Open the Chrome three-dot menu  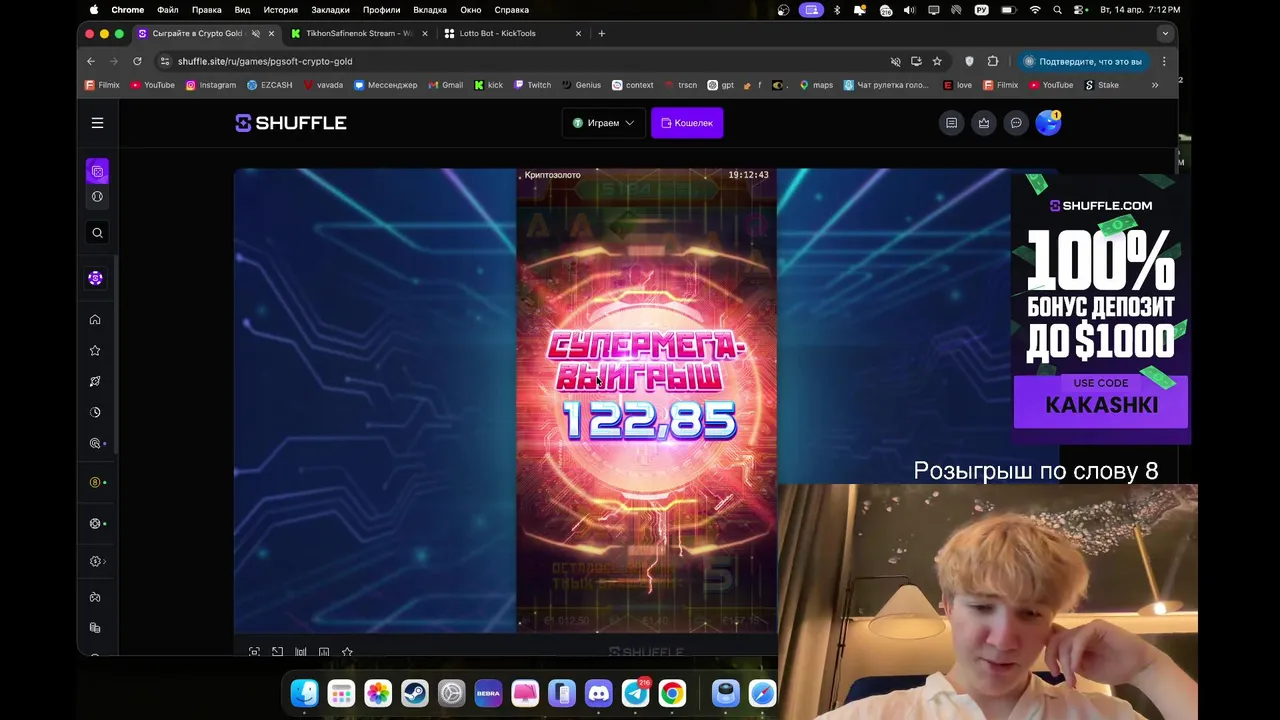click(x=1164, y=61)
